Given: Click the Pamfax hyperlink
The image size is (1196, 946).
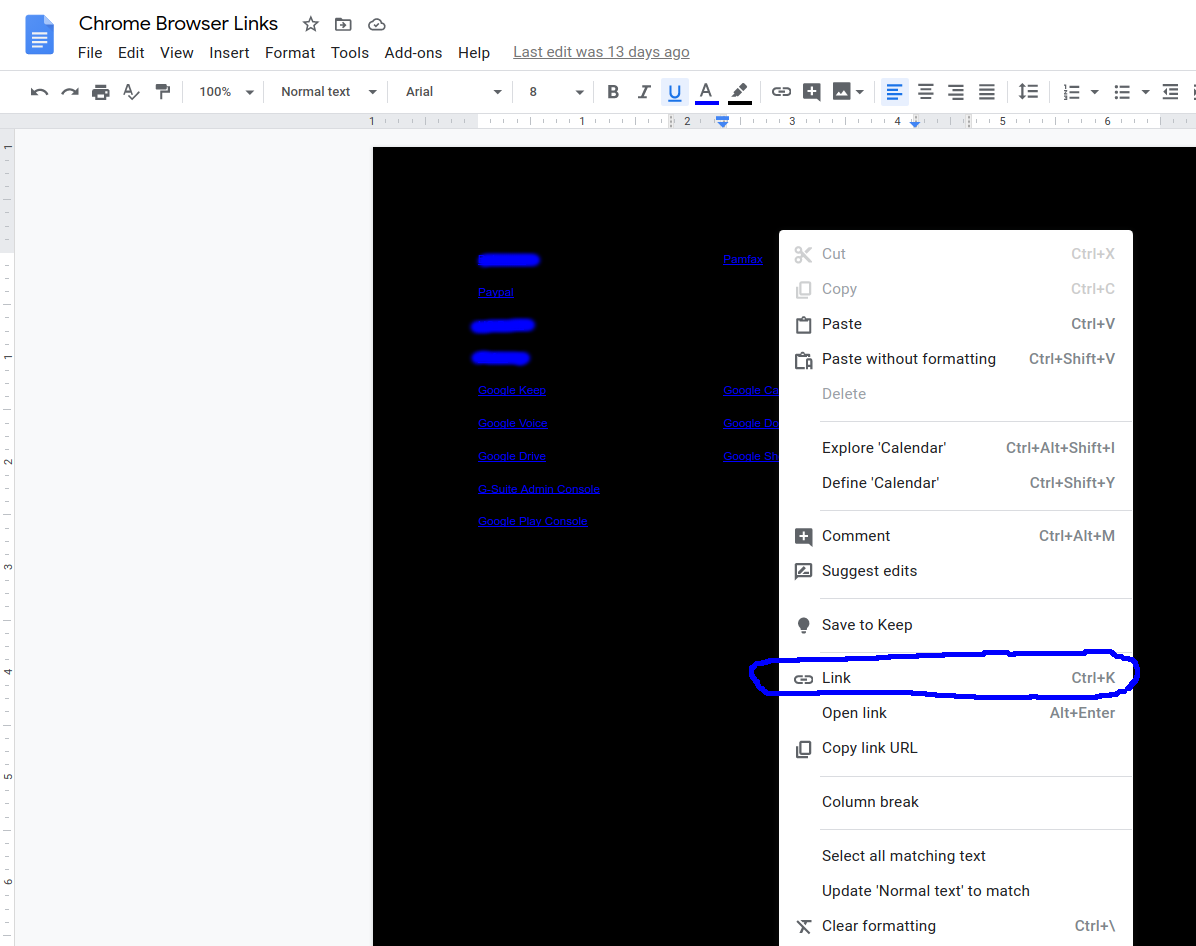Looking at the screenshot, I should coord(743,259).
